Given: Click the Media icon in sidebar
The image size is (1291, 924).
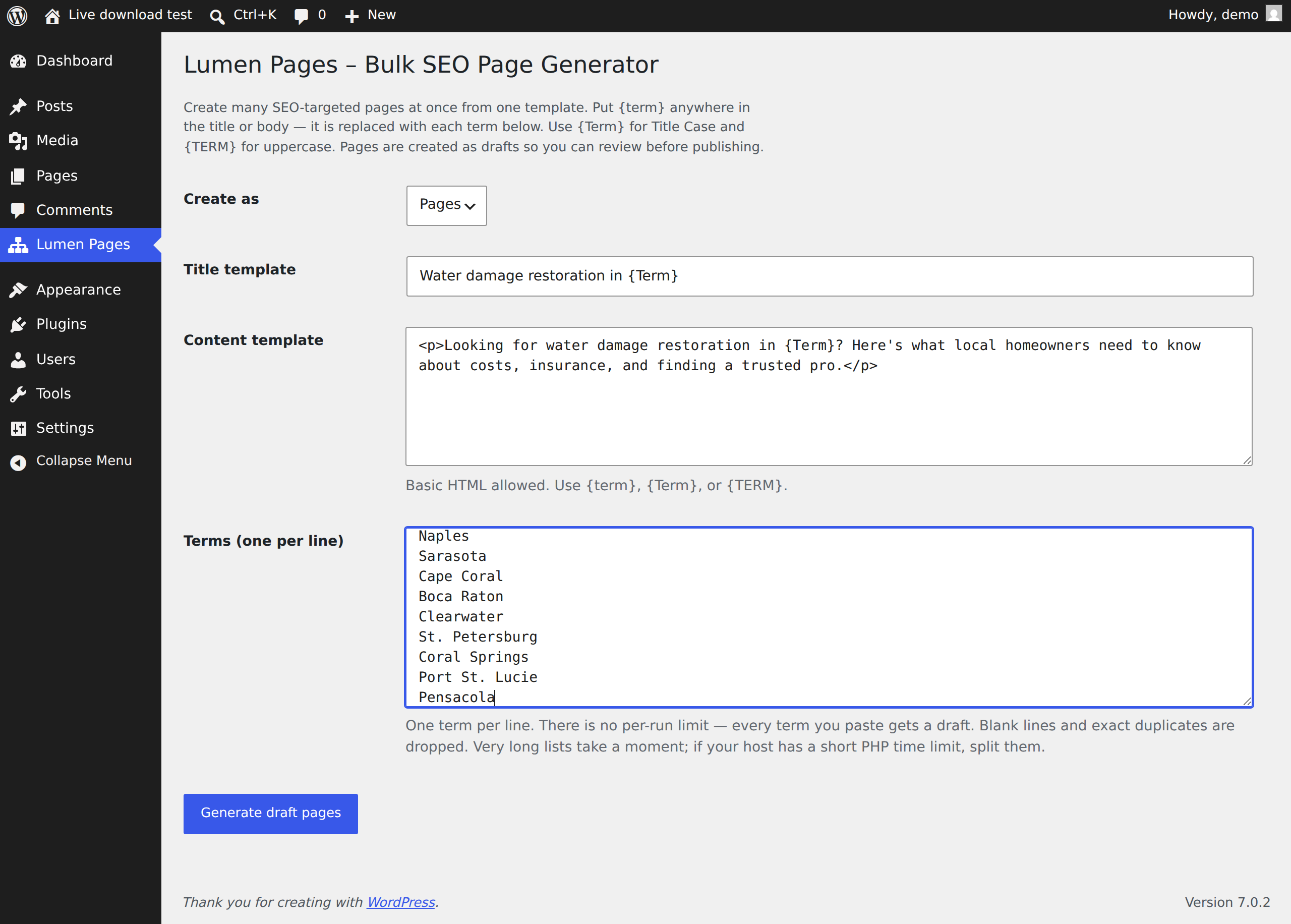Looking at the screenshot, I should tap(18, 141).
